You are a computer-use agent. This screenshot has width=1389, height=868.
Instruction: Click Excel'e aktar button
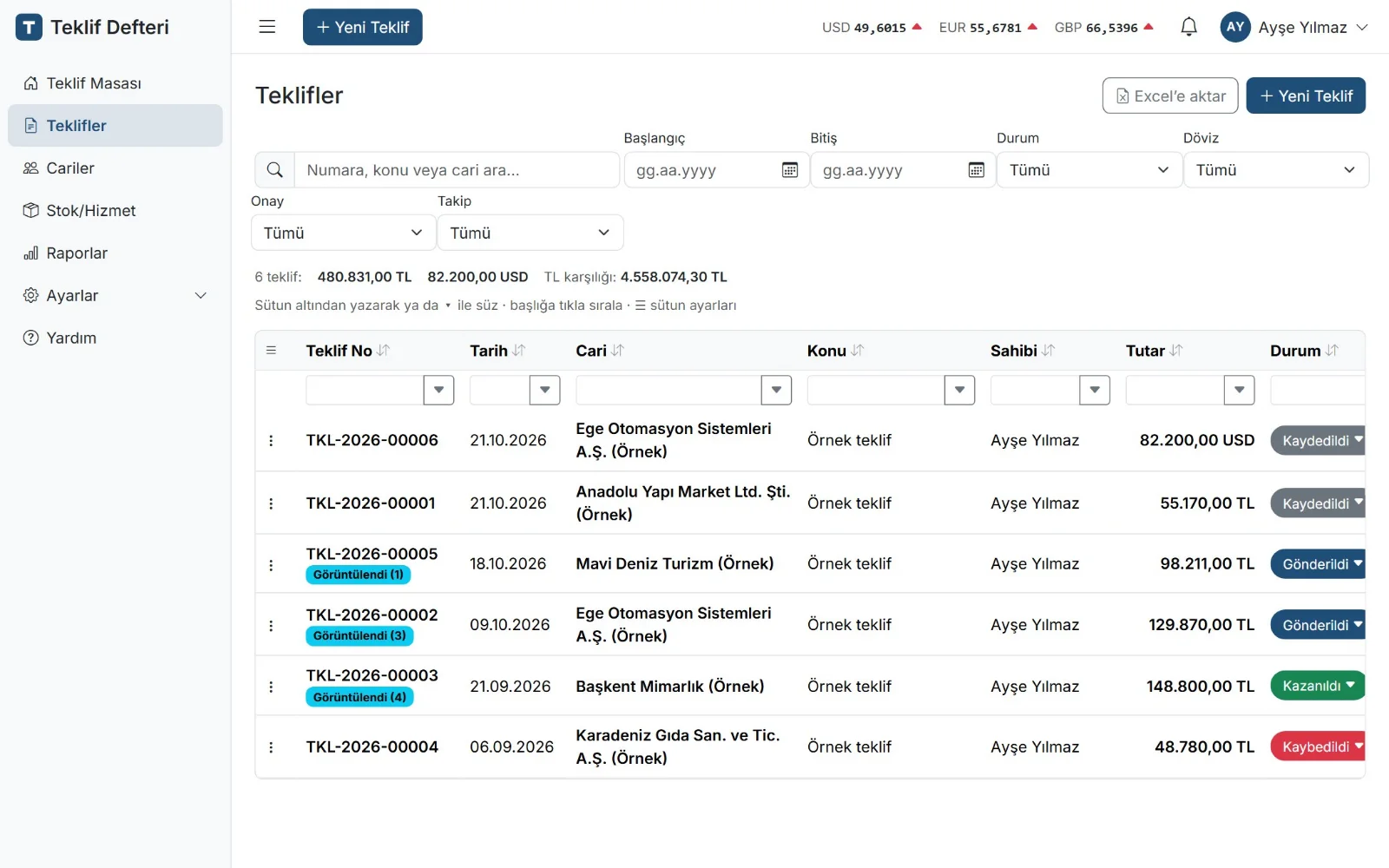click(1170, 95)
